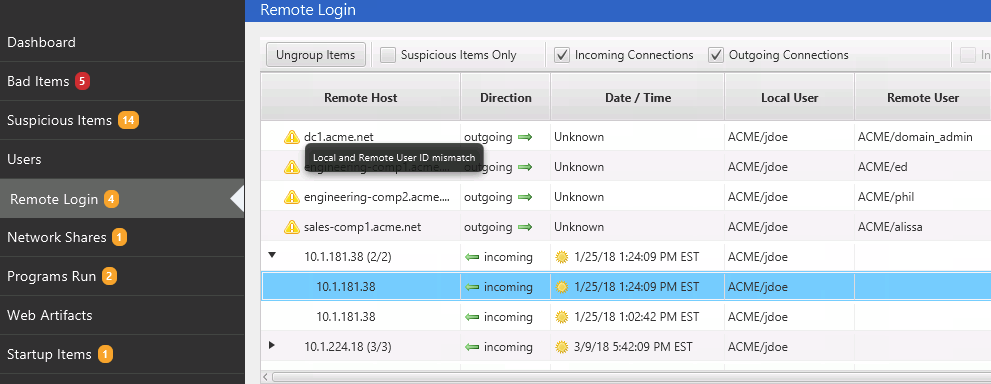Click the Ungroup Items button

point(316,55)
